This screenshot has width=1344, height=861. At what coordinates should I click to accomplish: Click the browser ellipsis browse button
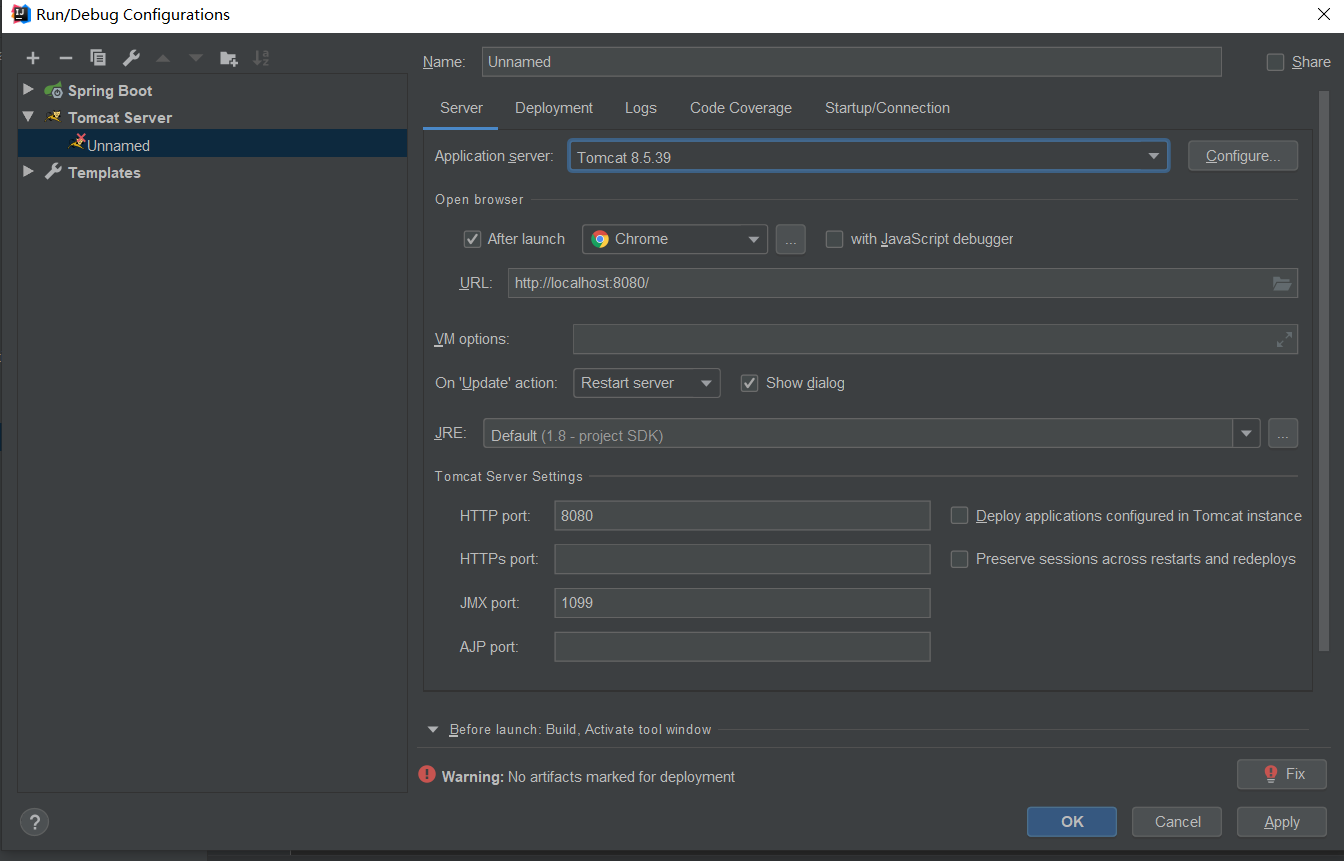click(790, 239)
